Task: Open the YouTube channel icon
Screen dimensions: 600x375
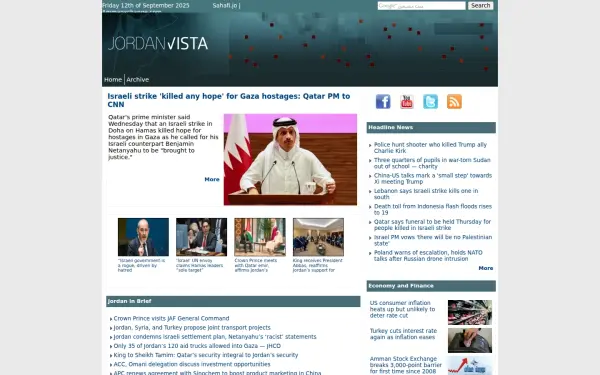Action: pos(406,102)
